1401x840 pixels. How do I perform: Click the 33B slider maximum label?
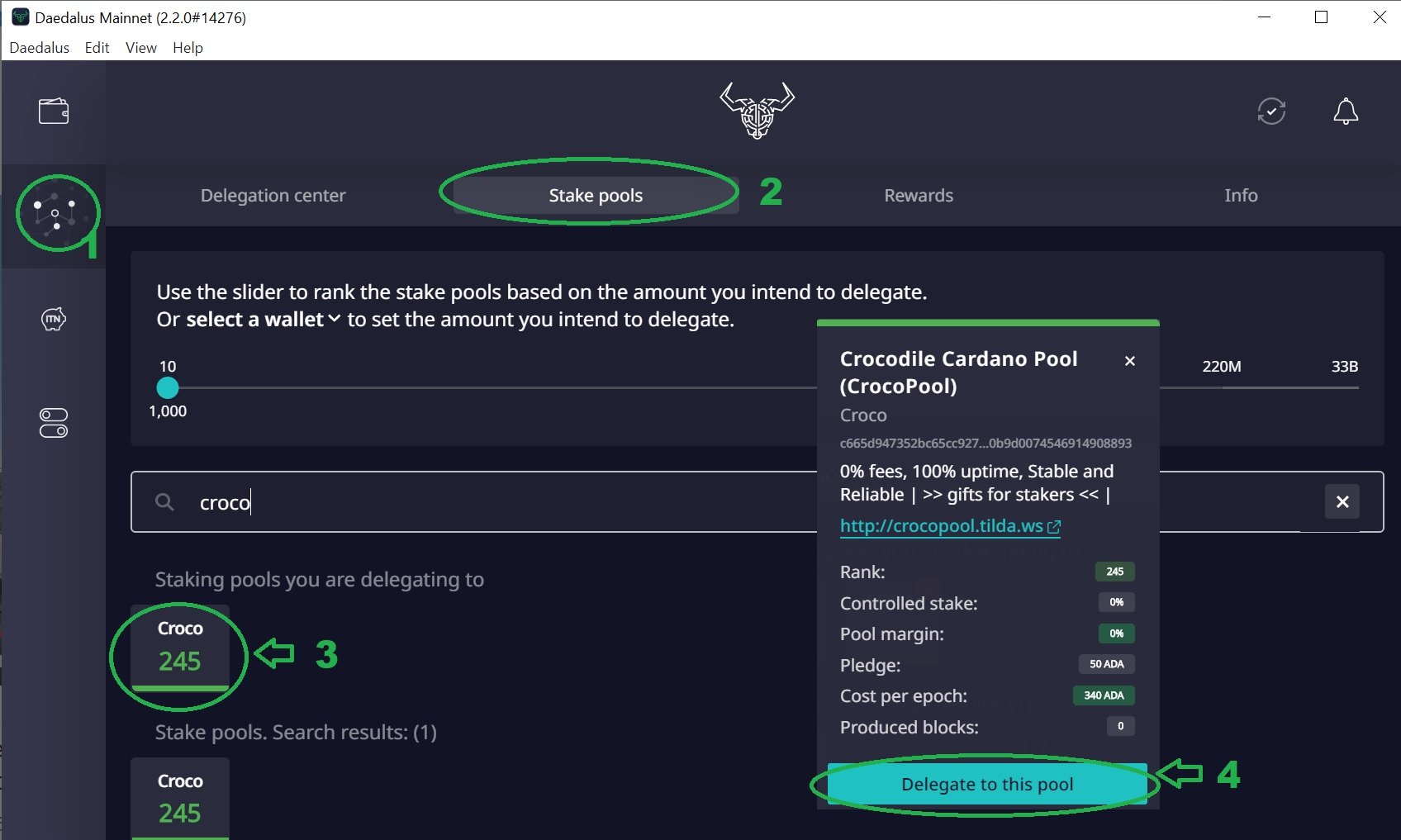click(1344, 366)
